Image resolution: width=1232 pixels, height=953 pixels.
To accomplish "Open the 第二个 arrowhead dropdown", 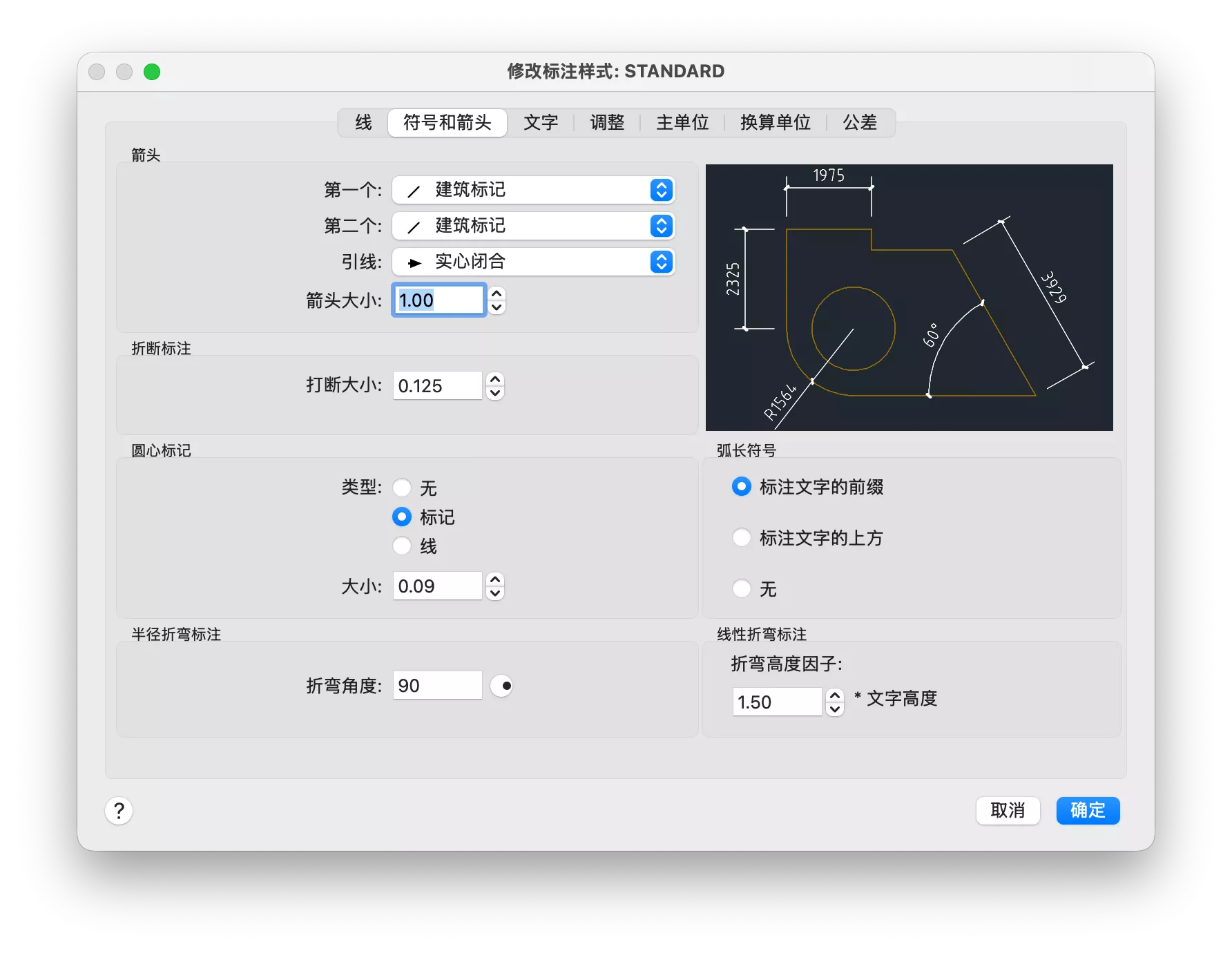I will click(533, 226).
